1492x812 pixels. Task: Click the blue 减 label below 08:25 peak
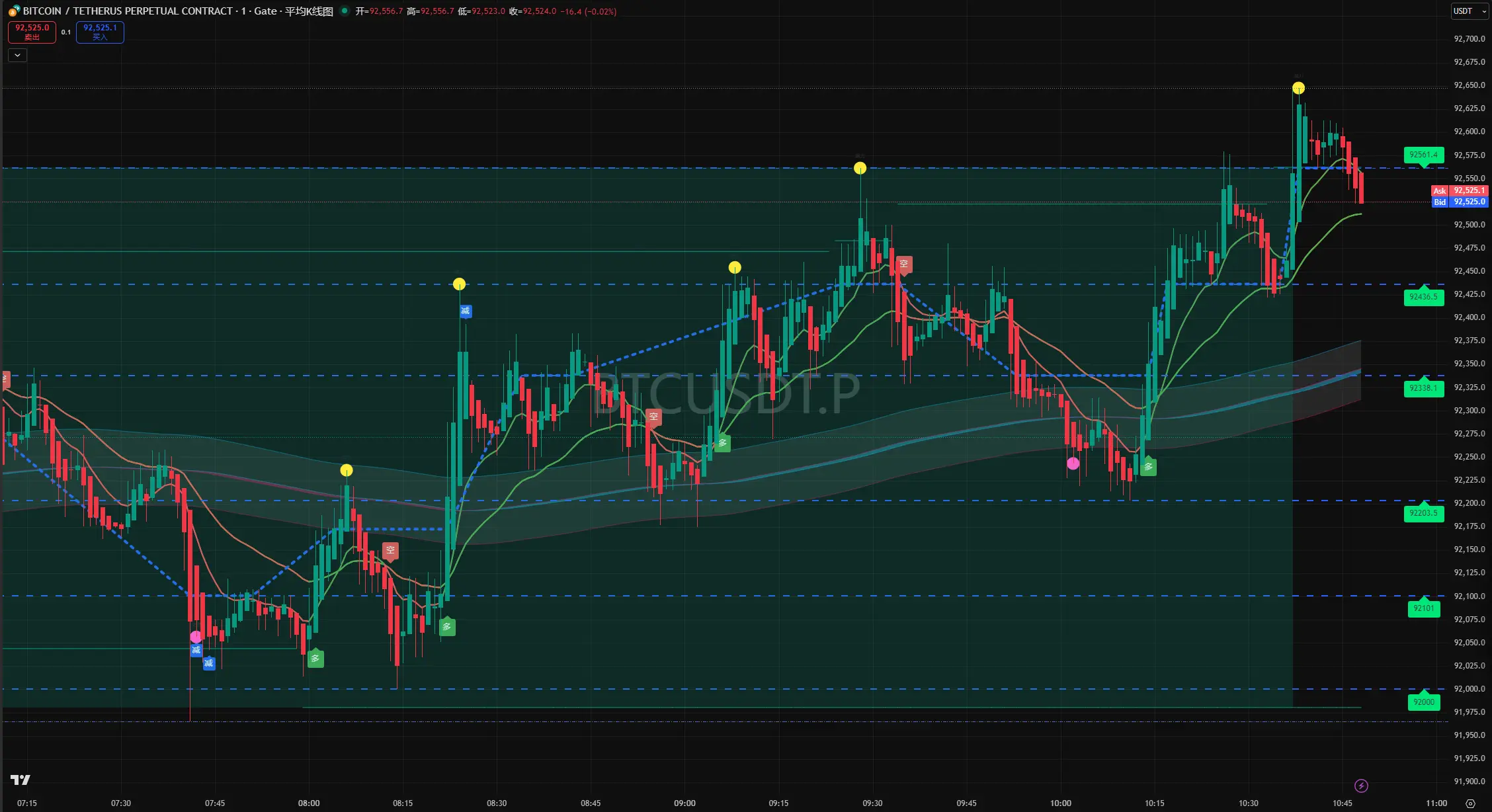[x=465, y=311]
